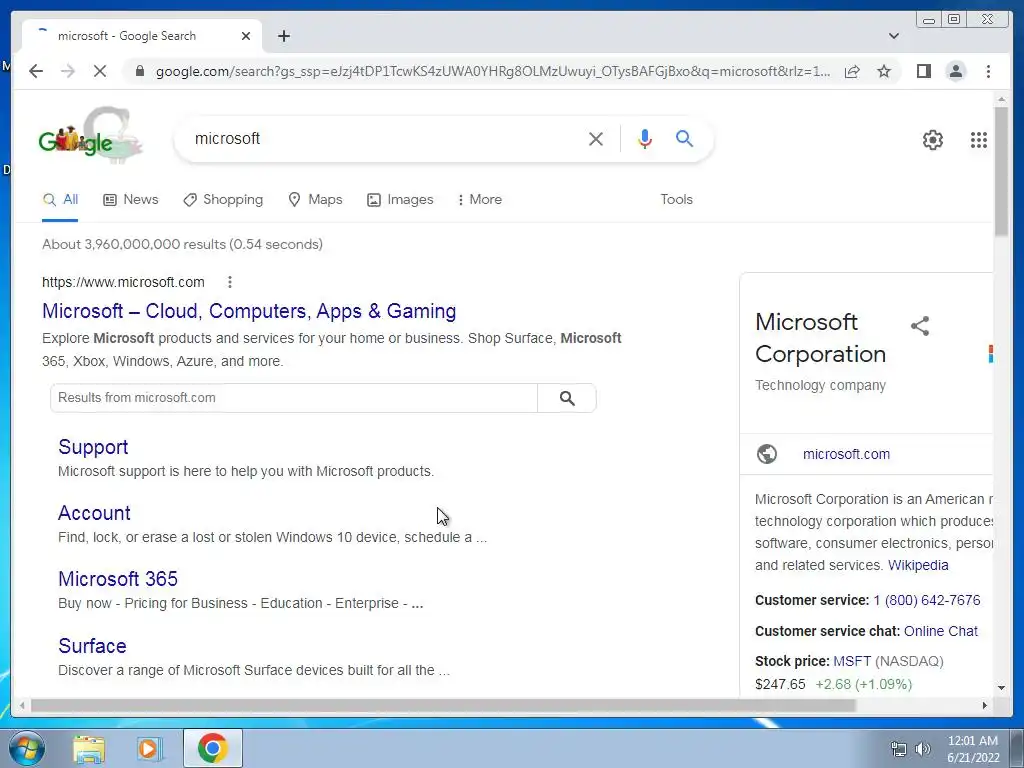Select the All results tab
This screenshot has width=1024, height=768.
coord(60,200)
